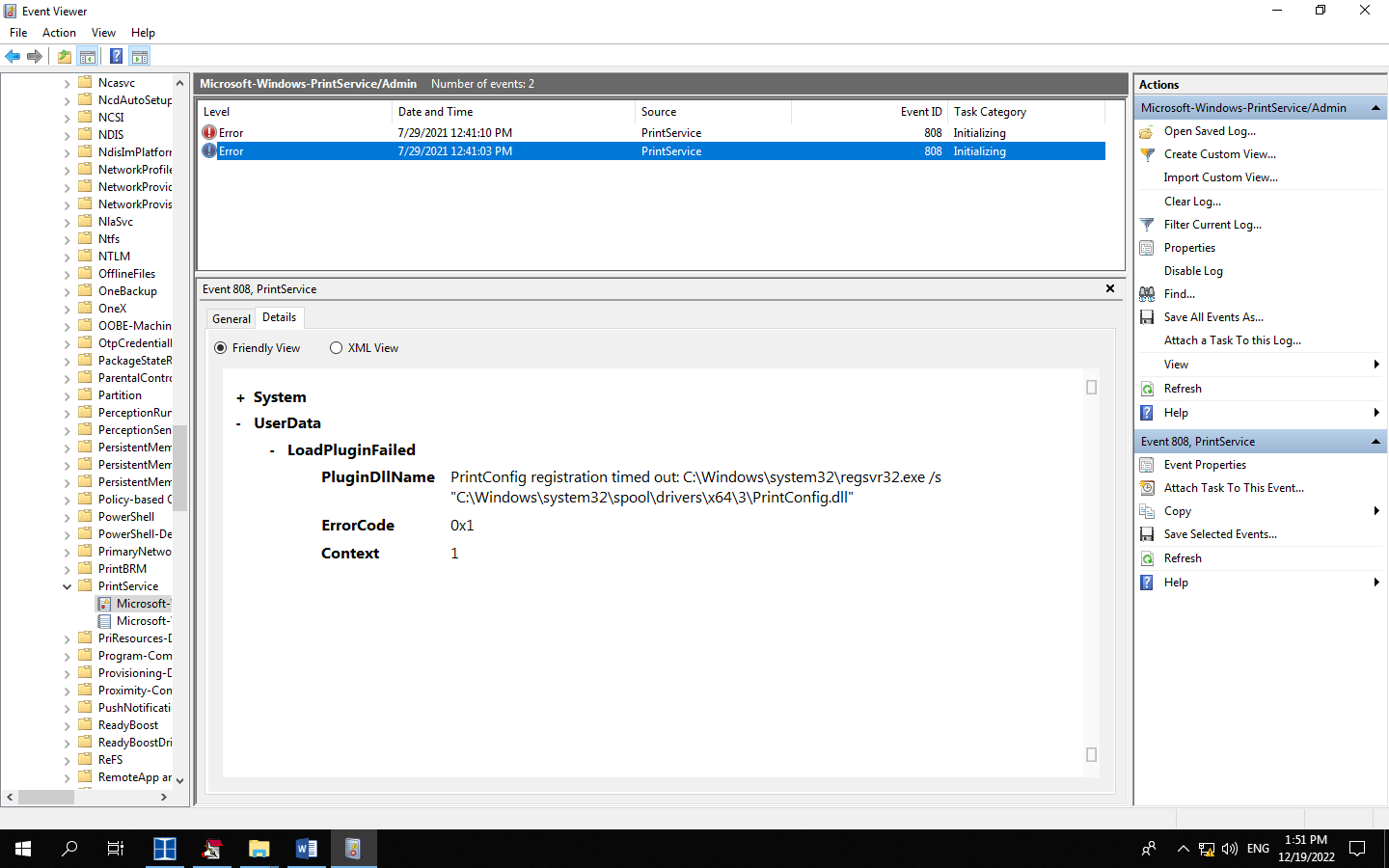
Task: Collapse the UserData node
Action: [239, 423]
